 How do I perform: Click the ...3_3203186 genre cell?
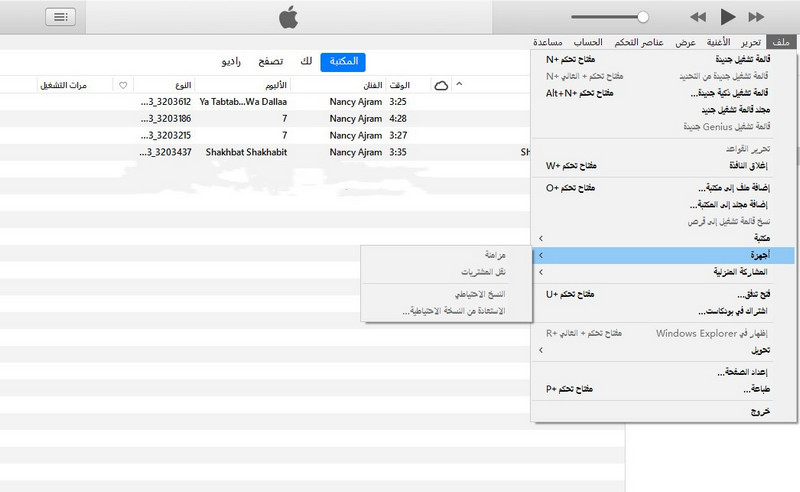tap(166, 118)
